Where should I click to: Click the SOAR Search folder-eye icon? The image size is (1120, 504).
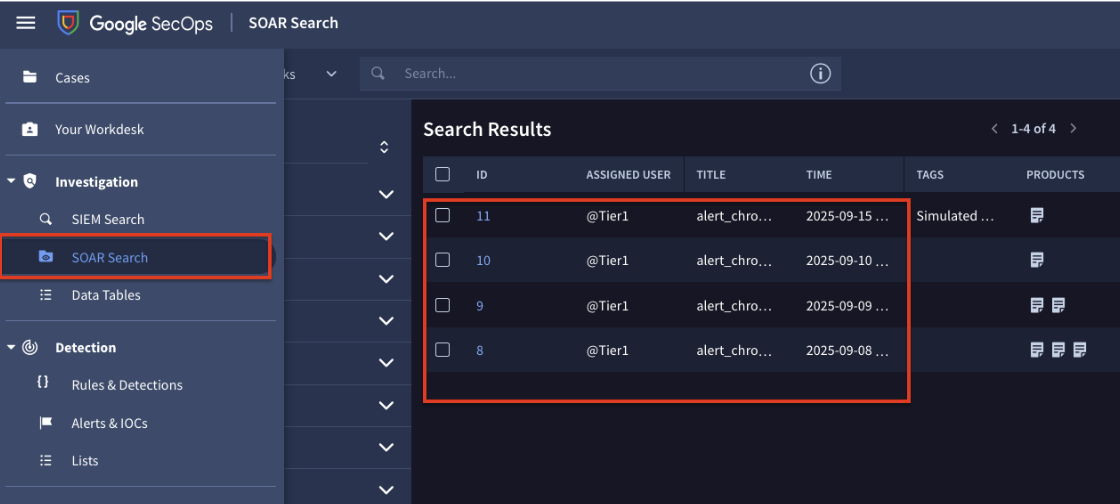coord(46,257)
